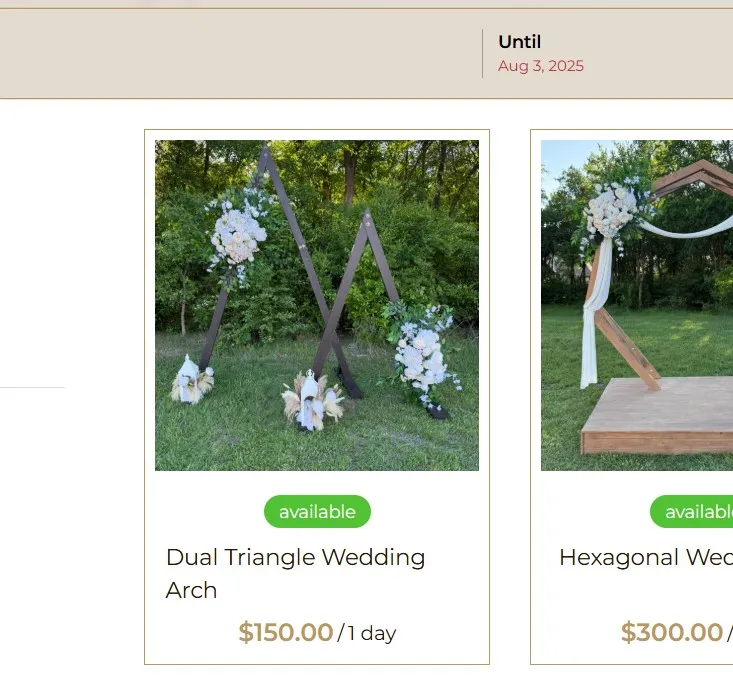Click the blank beige area of the date bar
This screenshot has height=678, width=733.
pyautogui.click(x=234, y=54)
